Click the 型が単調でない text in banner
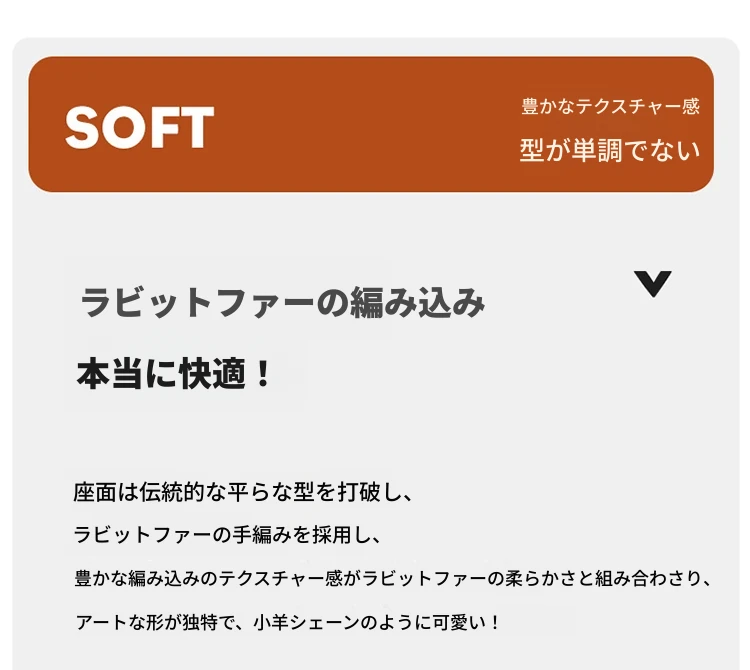The width and height of the screenshot is (750, 670). click(610, 150)
